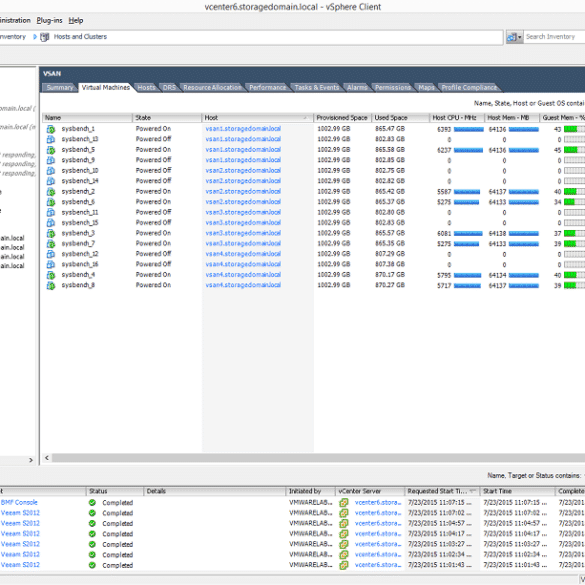Open the Help menu

click(76, 21)
